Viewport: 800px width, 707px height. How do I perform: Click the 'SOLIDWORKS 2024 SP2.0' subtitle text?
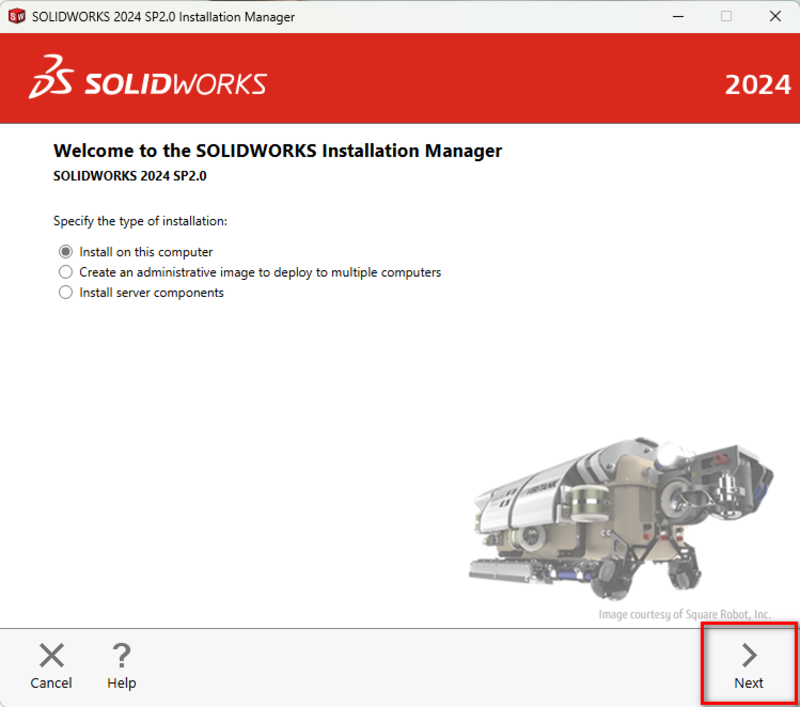[x=130, y=176]
